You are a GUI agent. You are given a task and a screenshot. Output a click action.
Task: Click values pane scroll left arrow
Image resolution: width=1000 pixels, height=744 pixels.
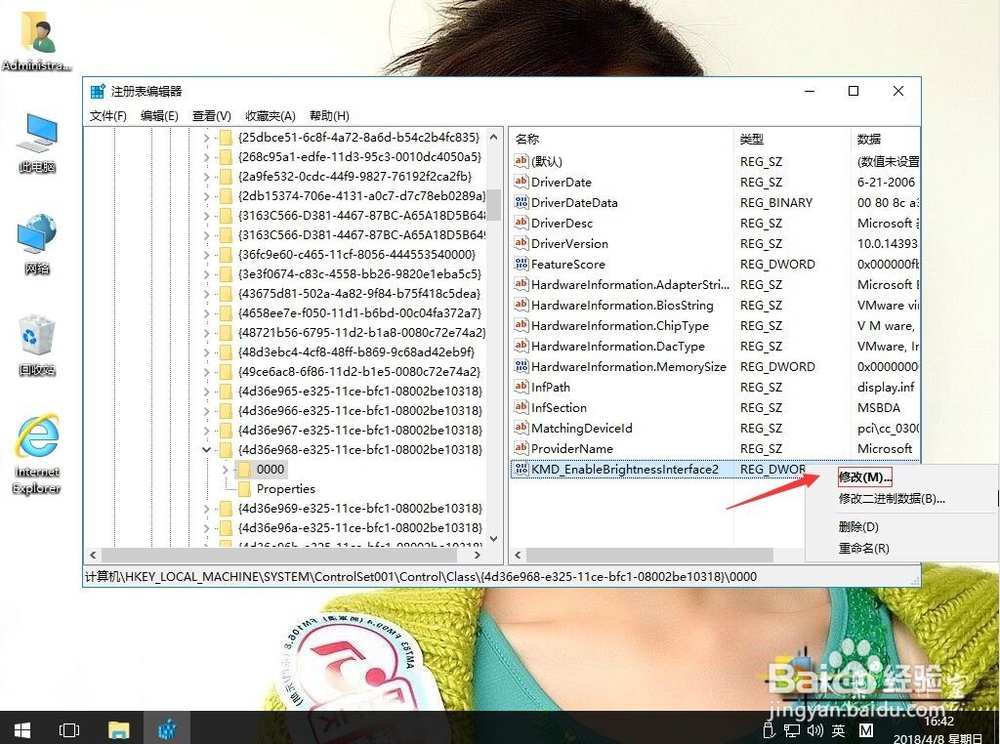(x=518, y=555)
